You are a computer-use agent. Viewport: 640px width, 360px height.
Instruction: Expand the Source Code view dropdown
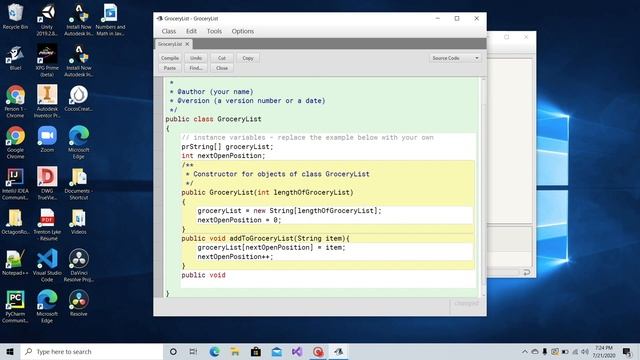[x=455, y=58]
